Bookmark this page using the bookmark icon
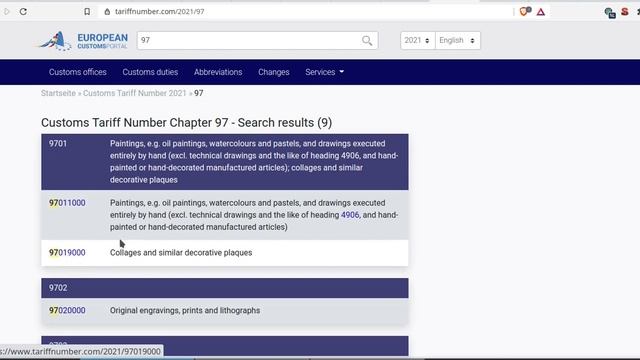Screen dimensions: 640x360 point(87,11)
